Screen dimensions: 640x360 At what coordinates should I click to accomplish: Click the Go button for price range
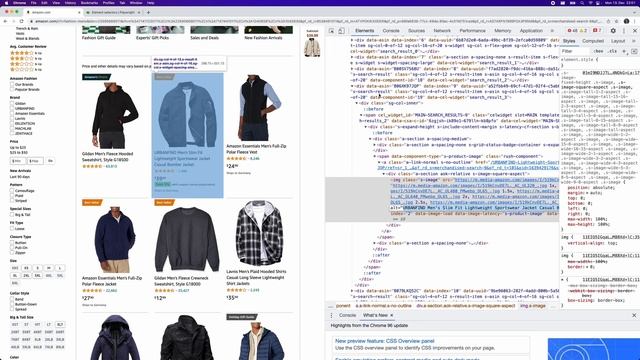pos(50,161)
